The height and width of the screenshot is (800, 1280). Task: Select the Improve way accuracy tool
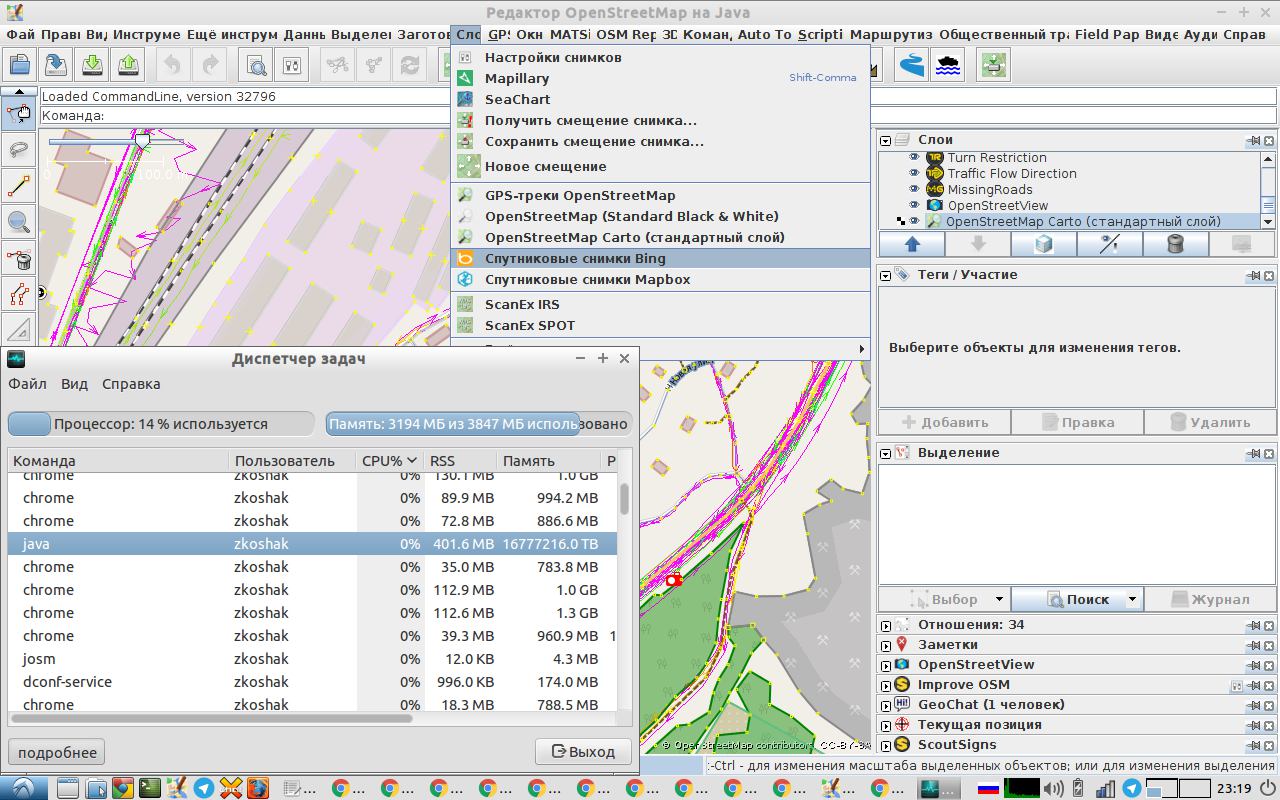[18, 295]
